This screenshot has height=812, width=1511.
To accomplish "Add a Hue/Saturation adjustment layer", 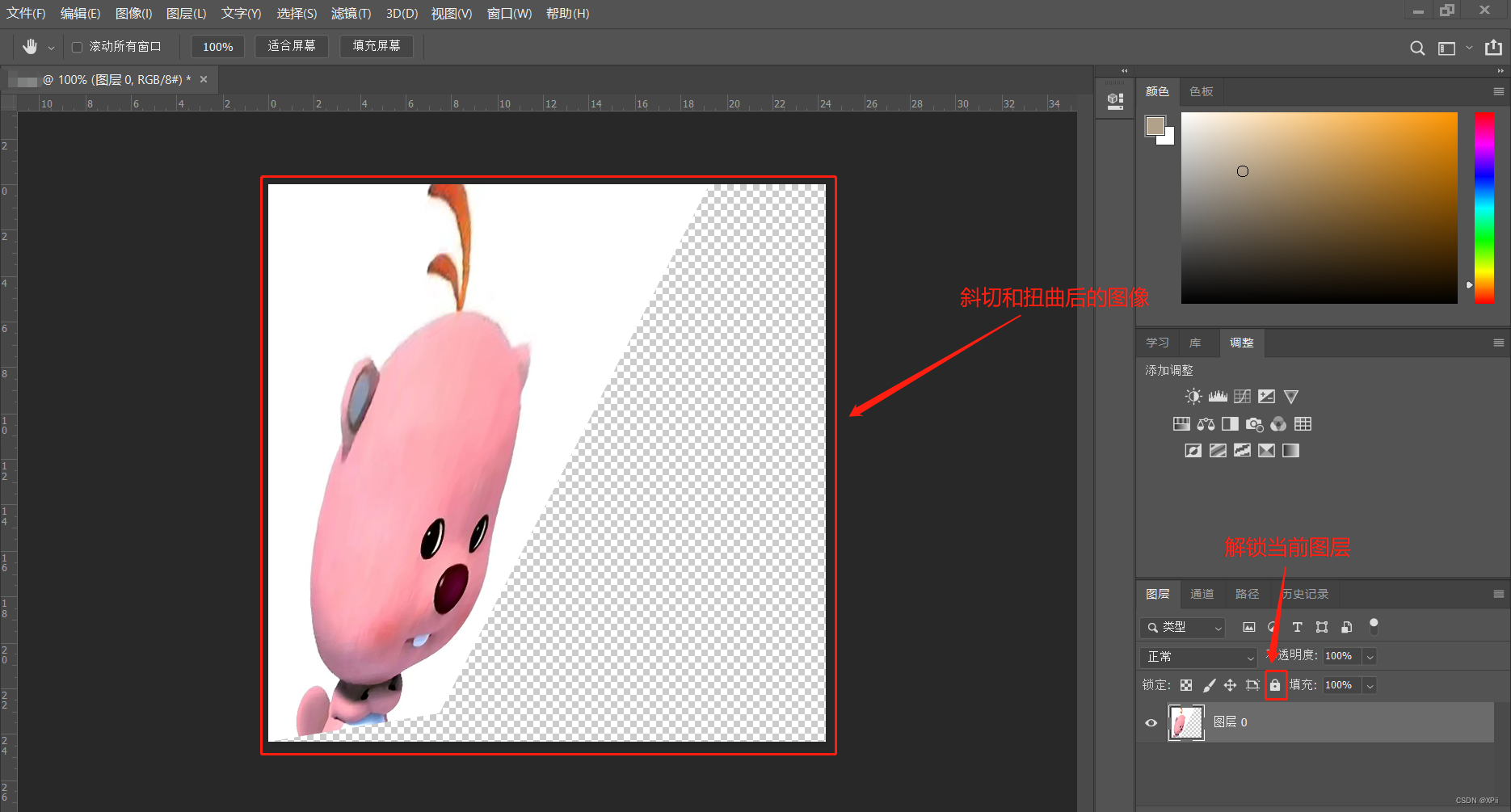I will (x=1181, y=424).
